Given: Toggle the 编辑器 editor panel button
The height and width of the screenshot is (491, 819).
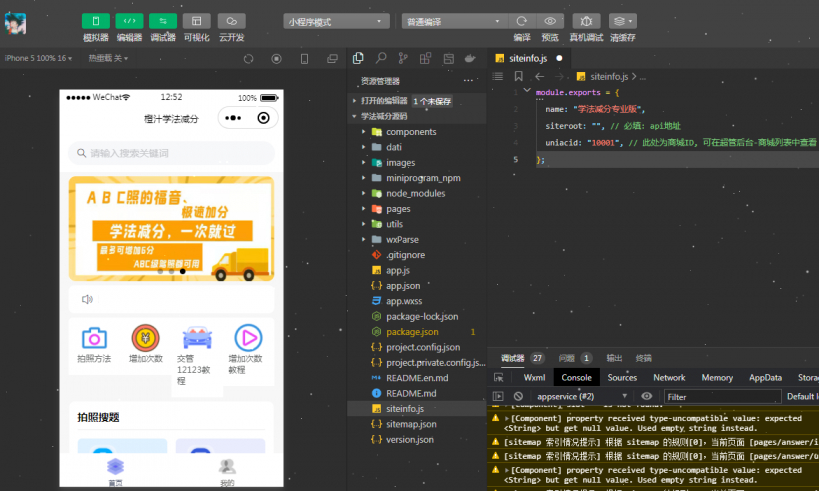Looking at the screenshot, I should pyautogui.click(x=129, y=21).
